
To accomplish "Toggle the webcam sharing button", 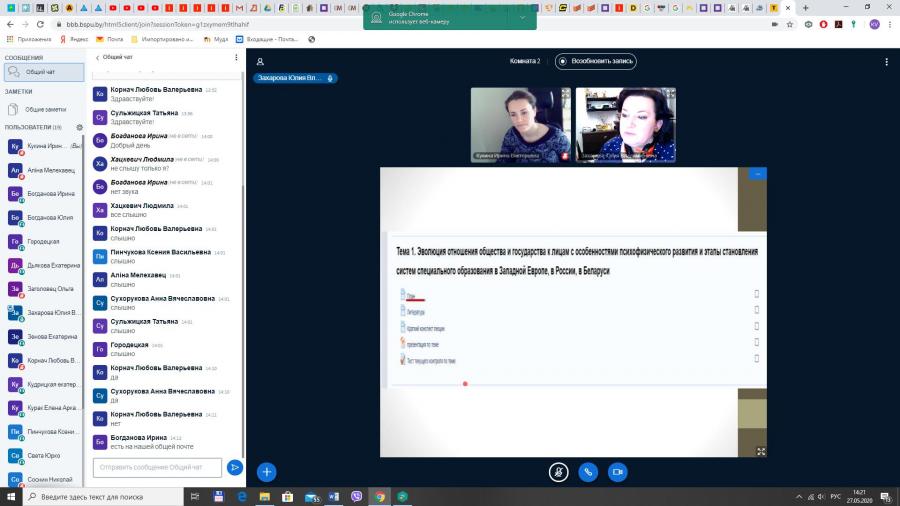I will (618, 472).
